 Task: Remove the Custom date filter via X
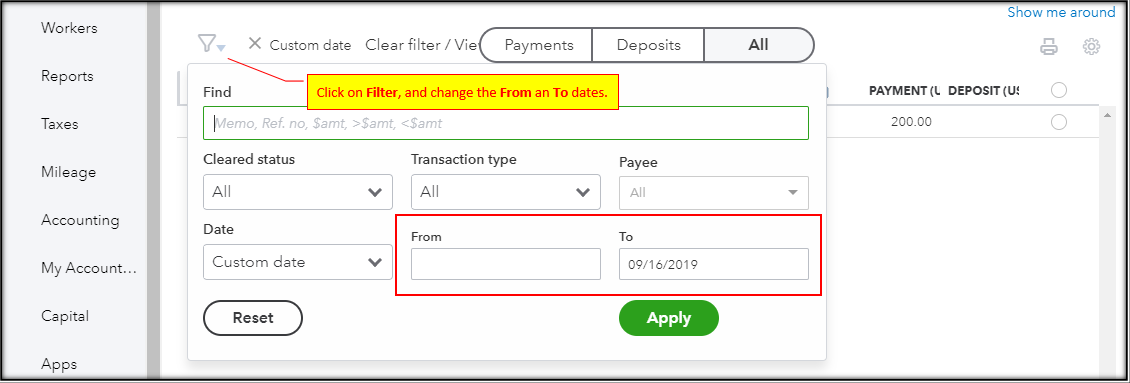pyautogui.click(x=254, y=43)
